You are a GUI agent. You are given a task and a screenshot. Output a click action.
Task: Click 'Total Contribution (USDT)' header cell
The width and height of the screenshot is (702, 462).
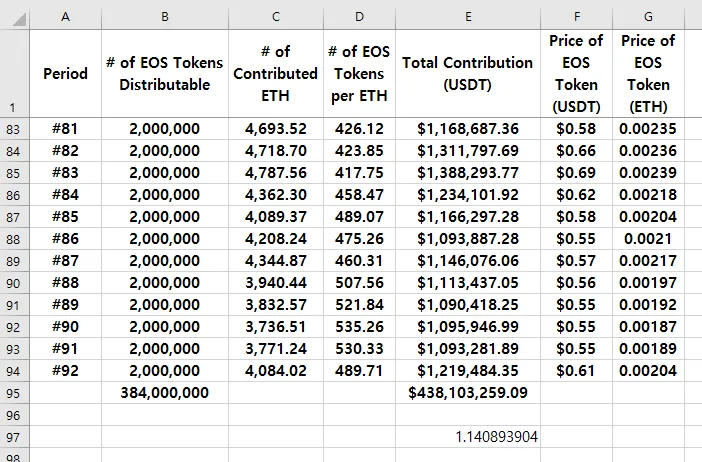coord(468,73)
